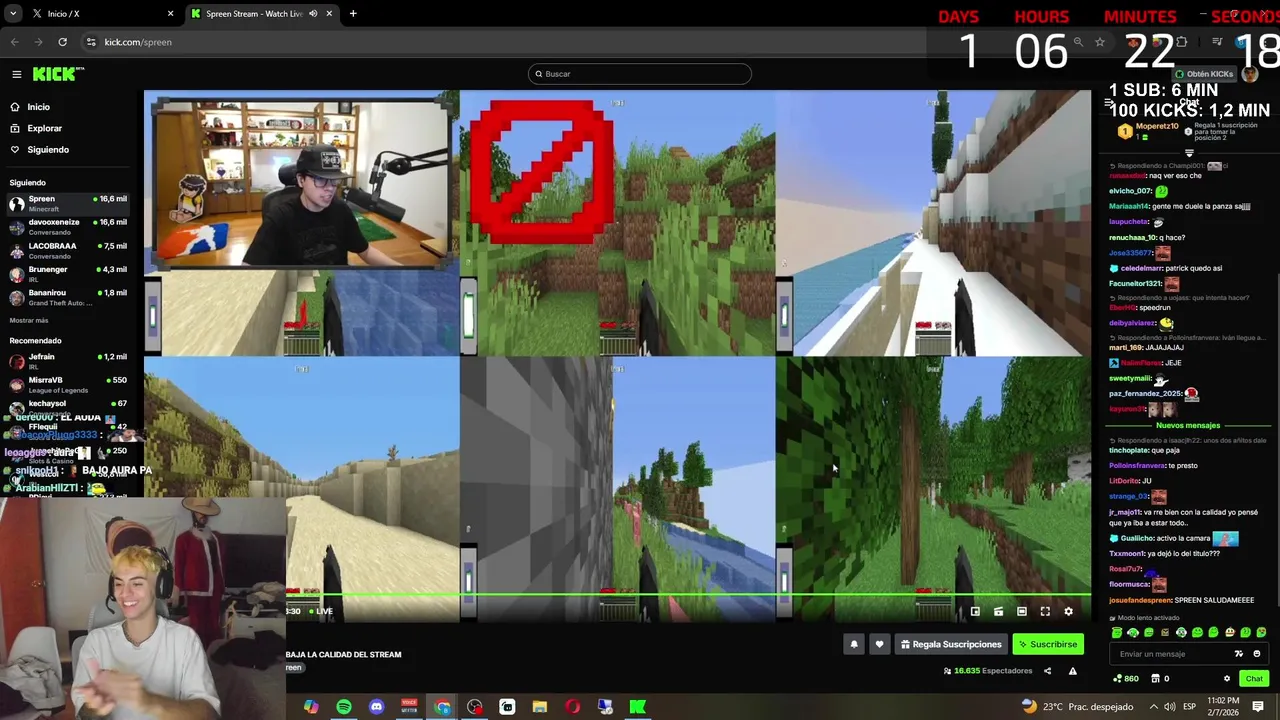The height and width of the screenshot is (720, 1280).
Task: Insert the first green quick emote
Action: [x=1117, y=633]
